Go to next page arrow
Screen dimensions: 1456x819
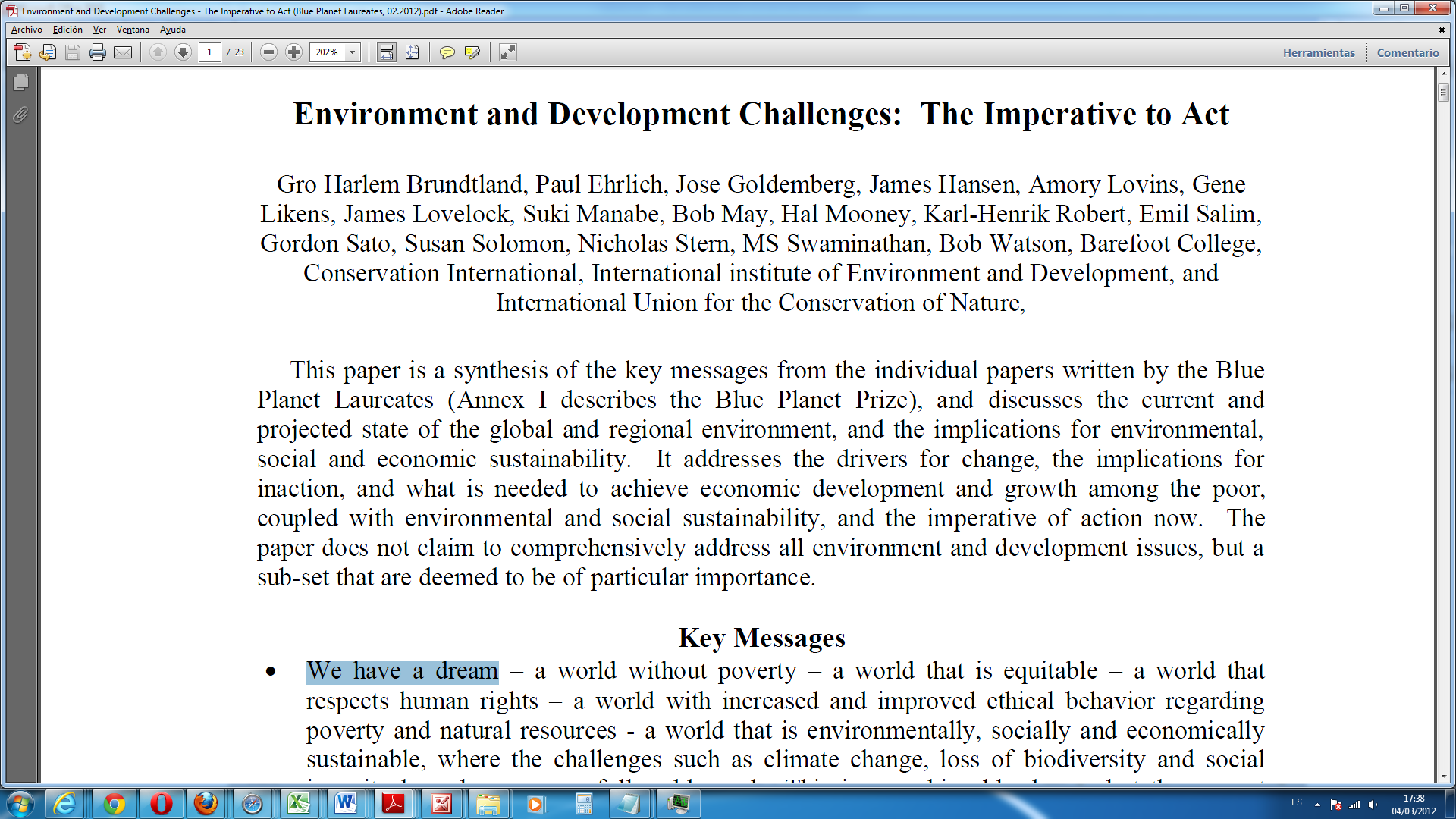[x=183, y=52]
